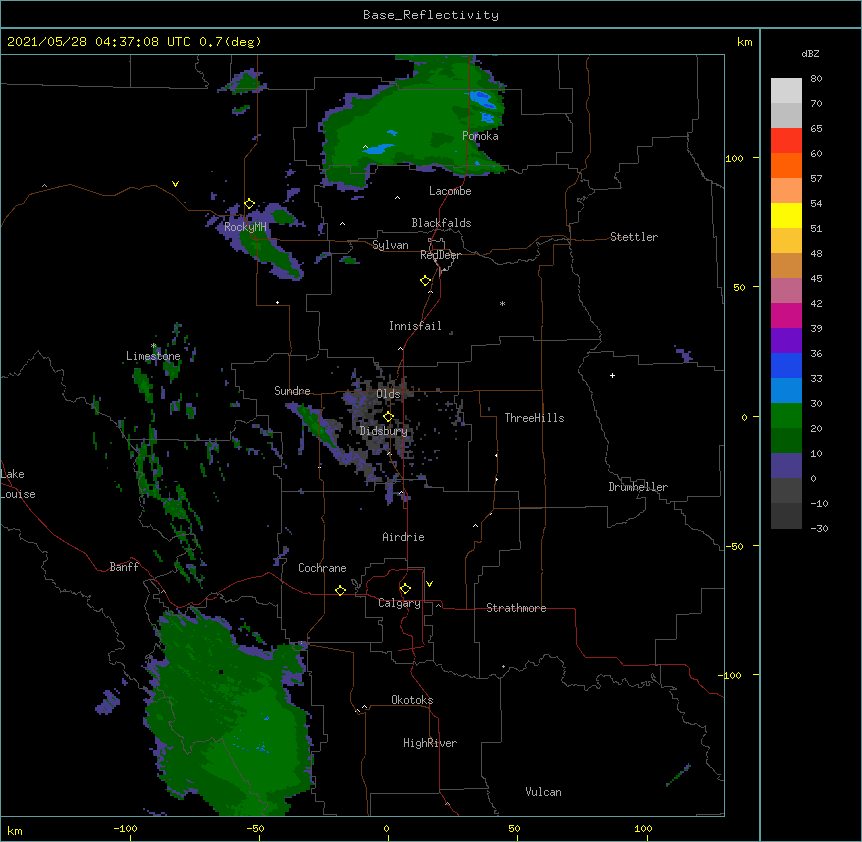Click the km unit label beside the timestamp row
Viewport: 862px width, 842px height.
click(x=744, y=42)
